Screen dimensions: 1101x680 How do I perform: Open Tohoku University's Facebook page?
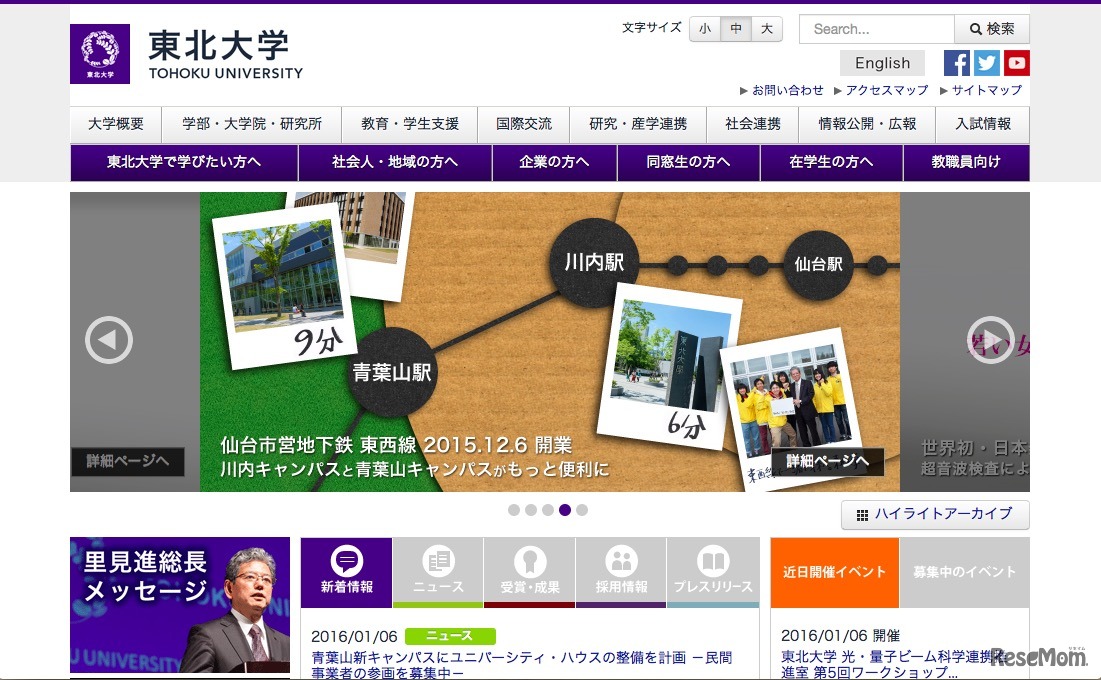point(956,62)
